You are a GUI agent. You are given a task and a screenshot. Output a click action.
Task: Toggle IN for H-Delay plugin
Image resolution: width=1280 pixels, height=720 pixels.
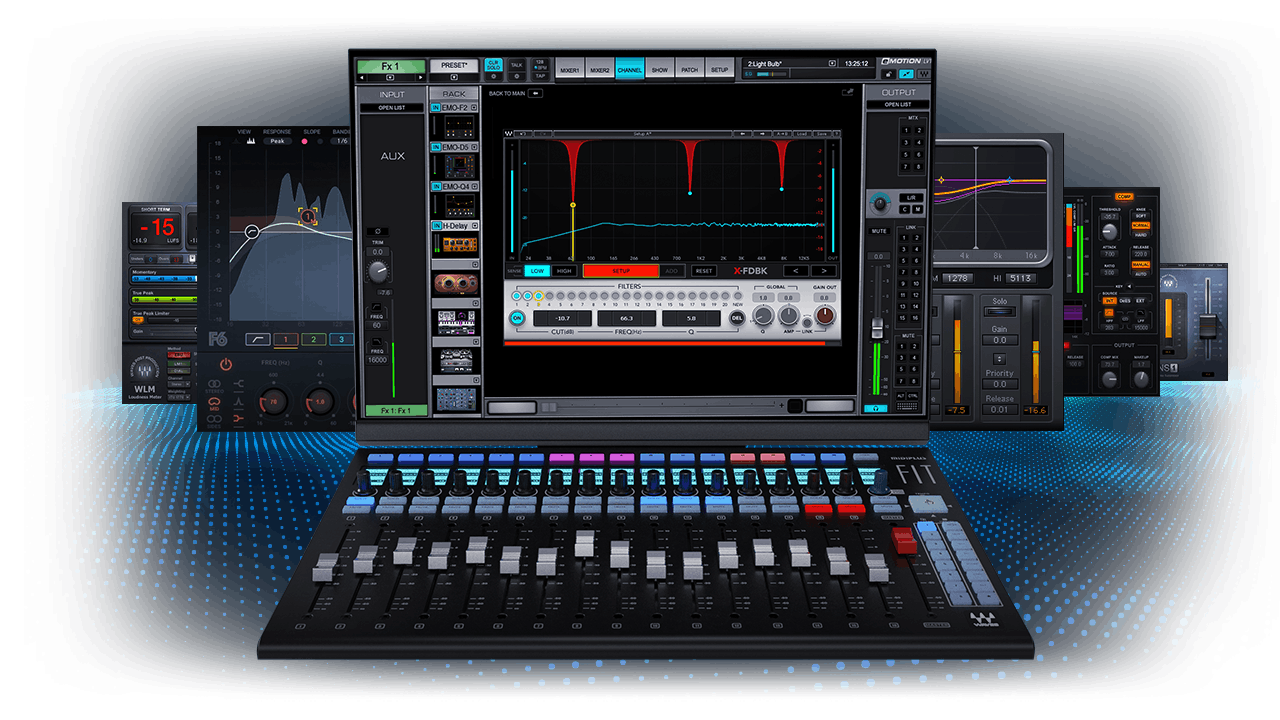pos(436,226)
